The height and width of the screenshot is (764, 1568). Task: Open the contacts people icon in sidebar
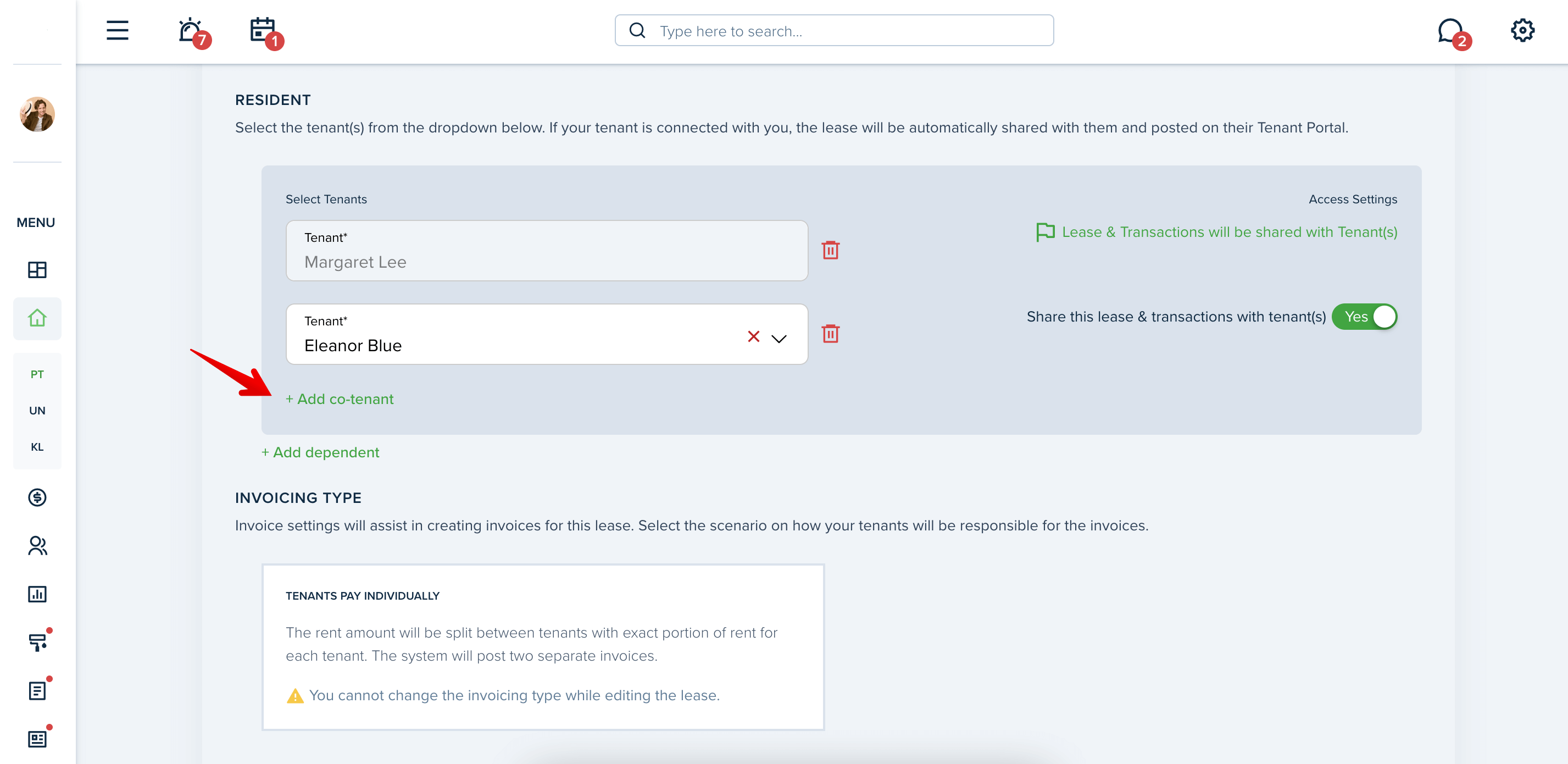[37, 545]
